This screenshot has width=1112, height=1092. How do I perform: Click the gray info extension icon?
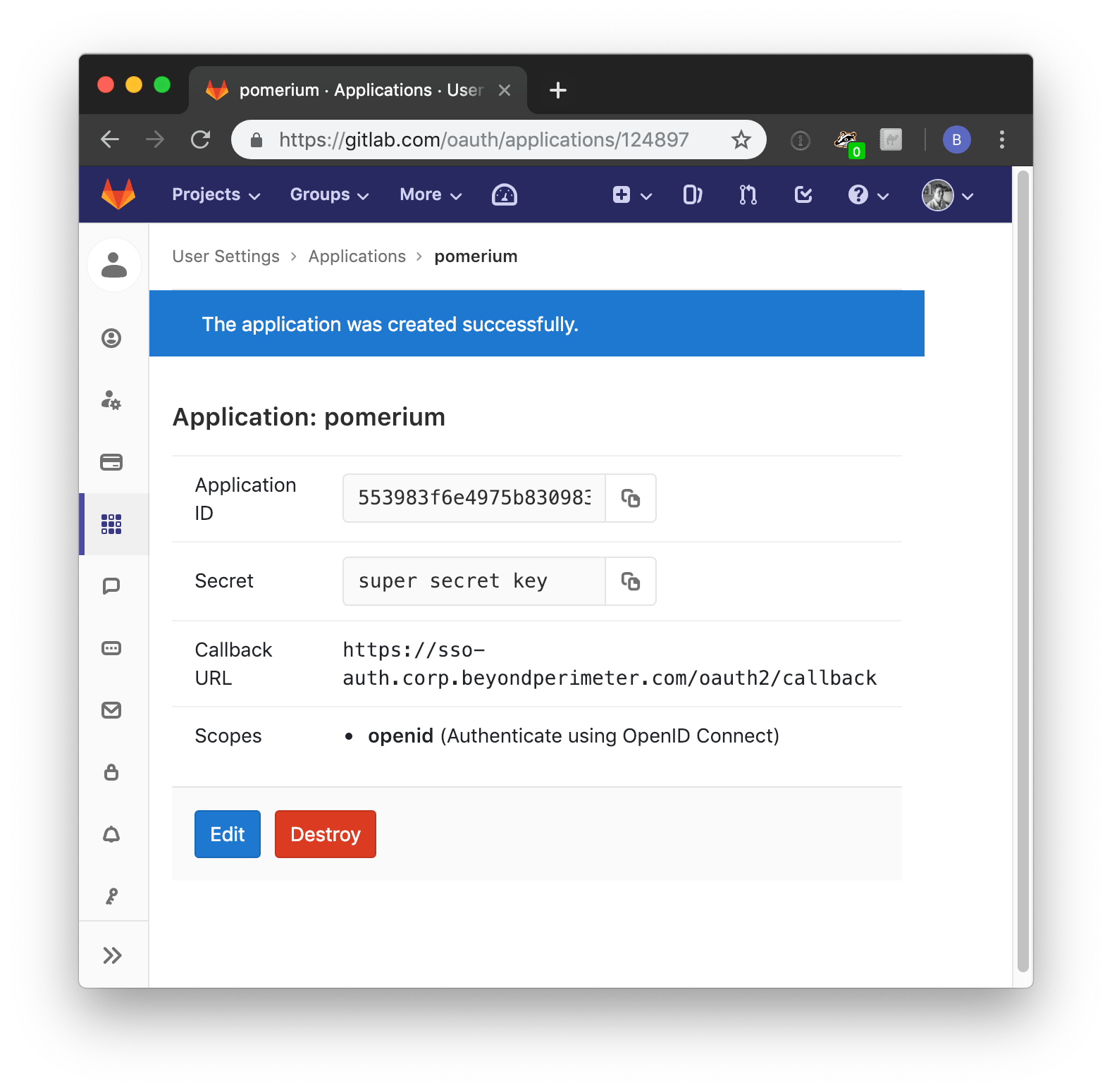[801, 140]
